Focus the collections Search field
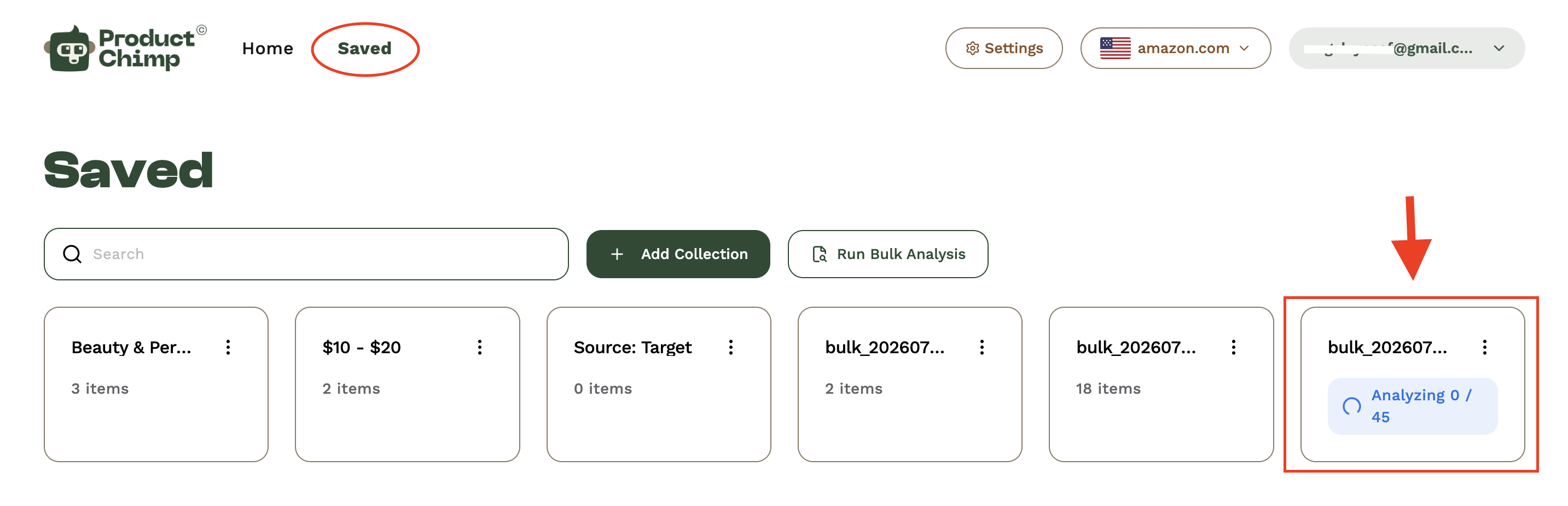The height and width of the screenshot is (506, 1568). click(306, 254)
